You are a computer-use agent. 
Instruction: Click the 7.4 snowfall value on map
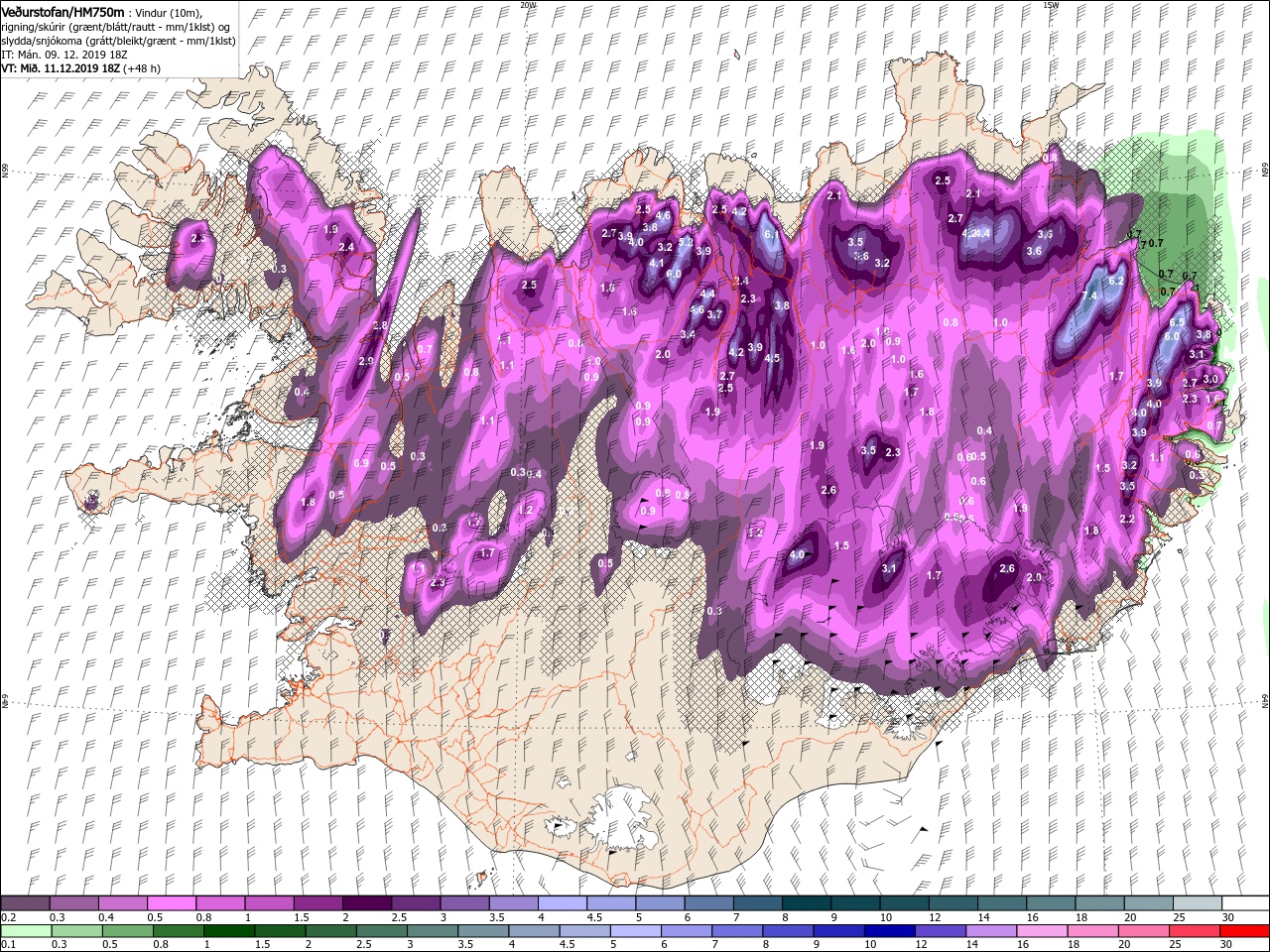1088,296
